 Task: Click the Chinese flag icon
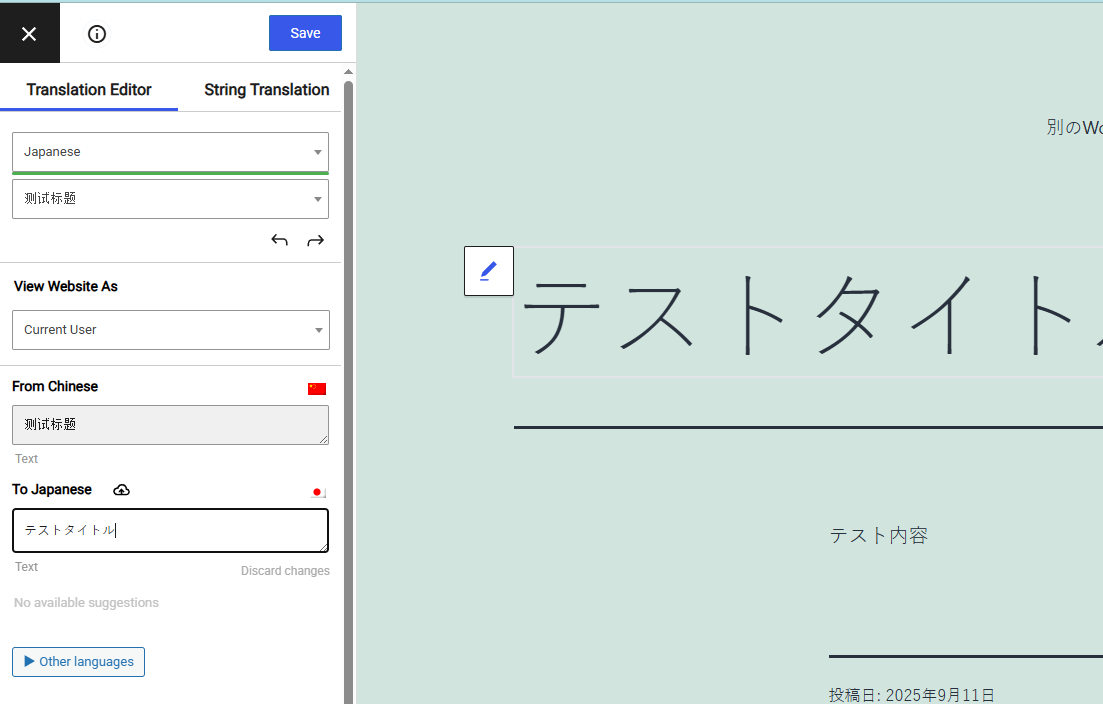click(317, 389)
